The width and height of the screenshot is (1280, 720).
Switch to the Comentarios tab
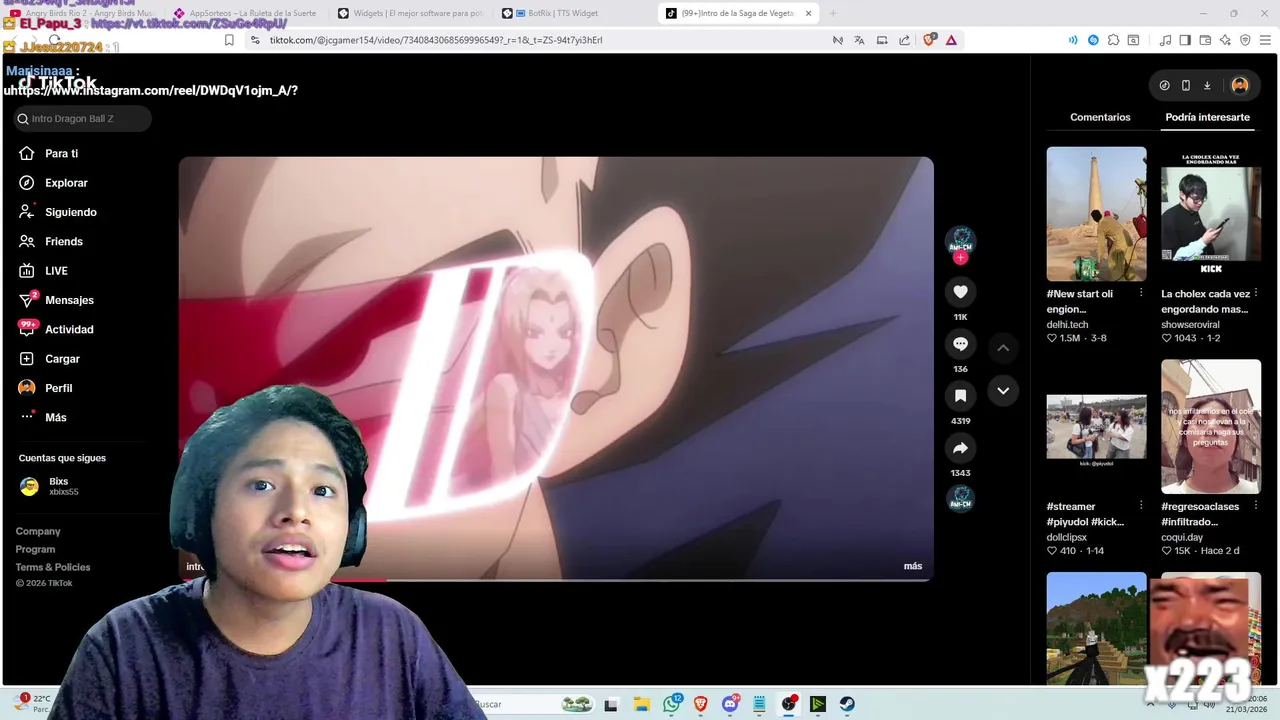click(x=1100, y=117)
